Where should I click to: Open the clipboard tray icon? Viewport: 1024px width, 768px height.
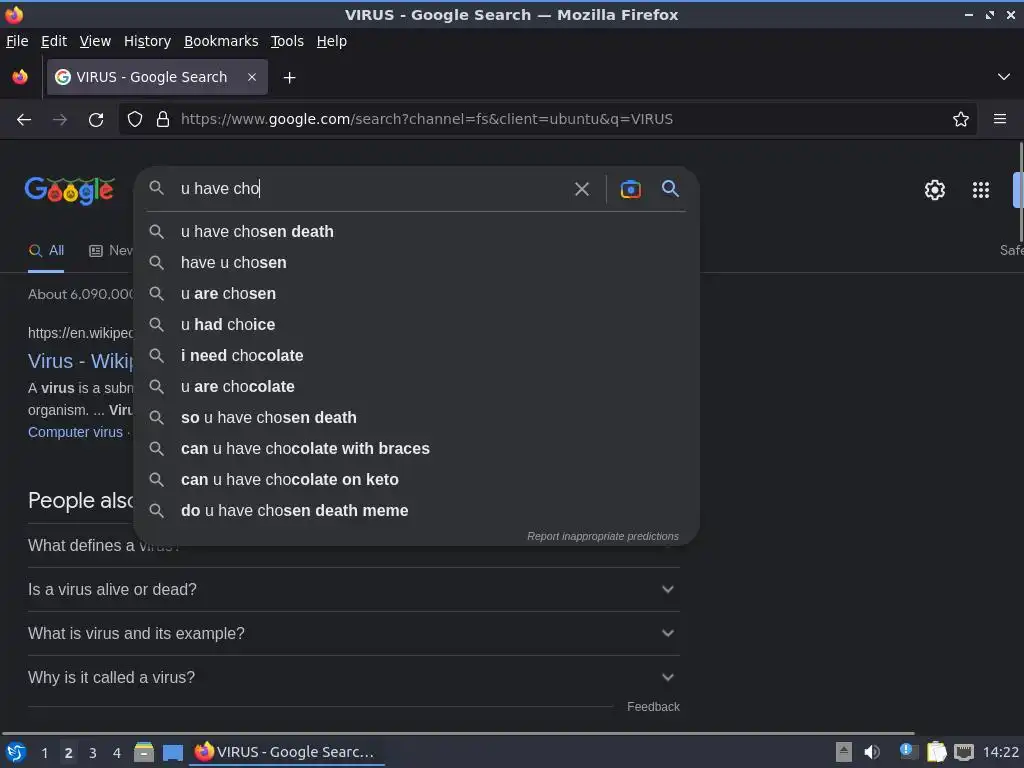936,752
